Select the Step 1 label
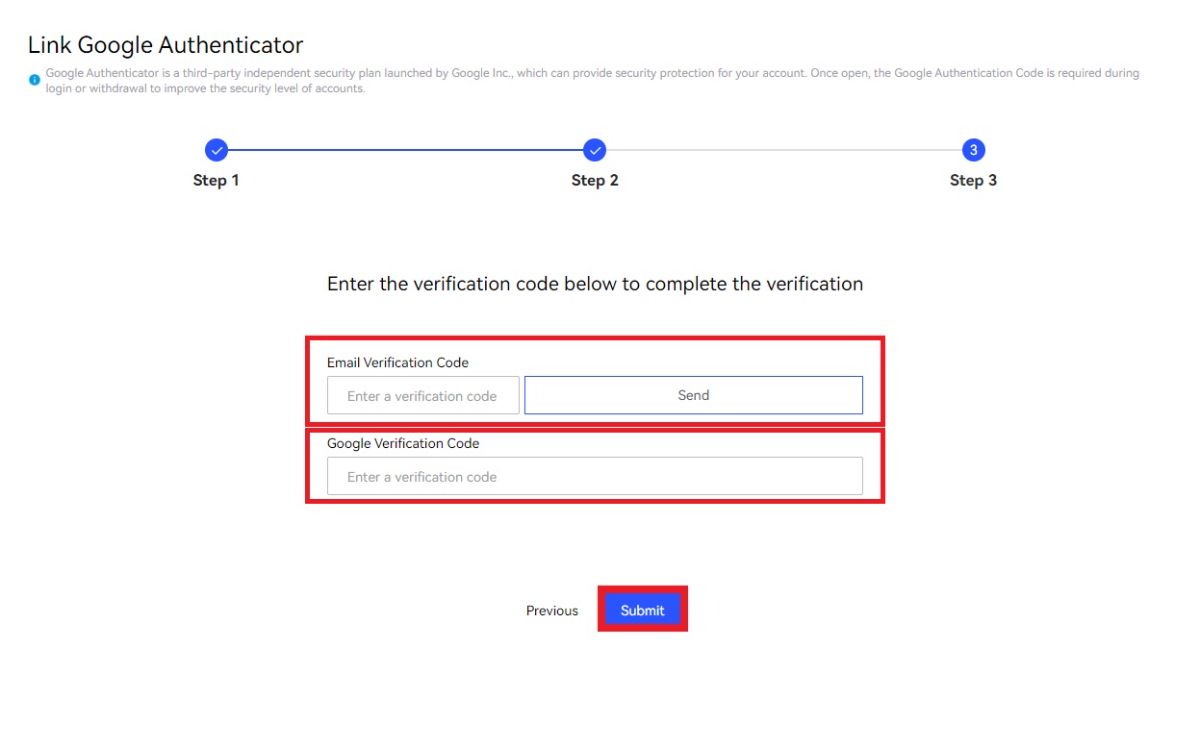 click(216, 181)
